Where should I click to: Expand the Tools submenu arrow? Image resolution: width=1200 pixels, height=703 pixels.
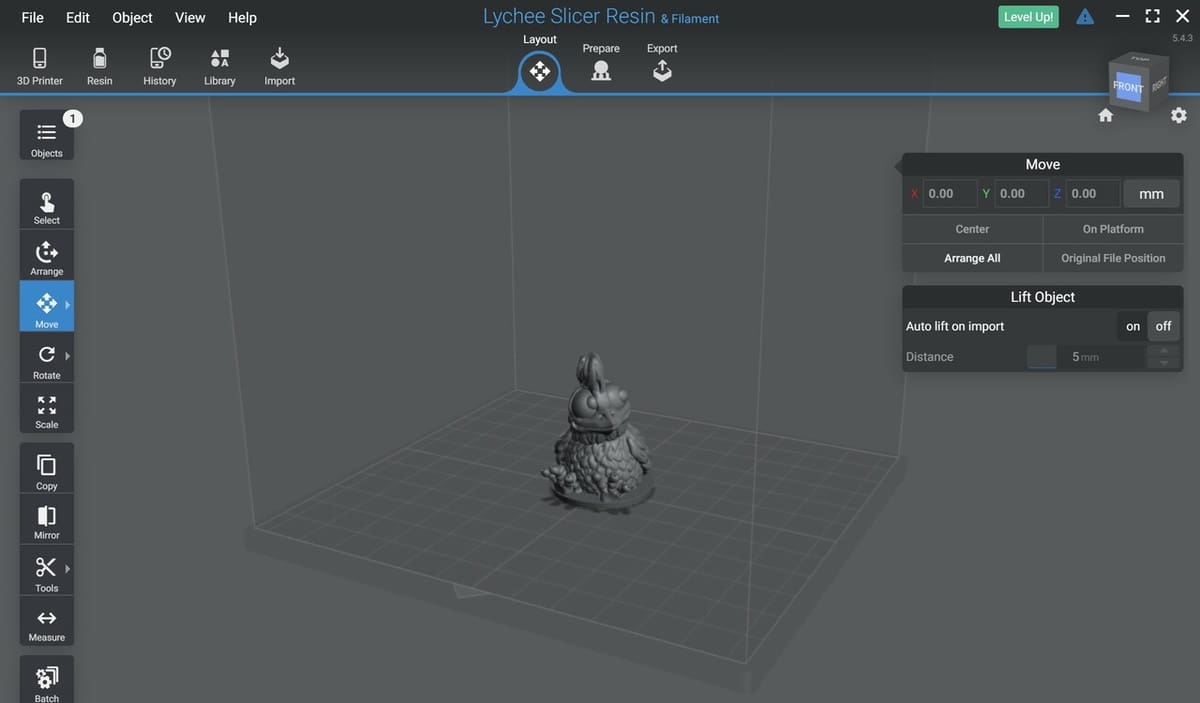(x=68, y=569)
